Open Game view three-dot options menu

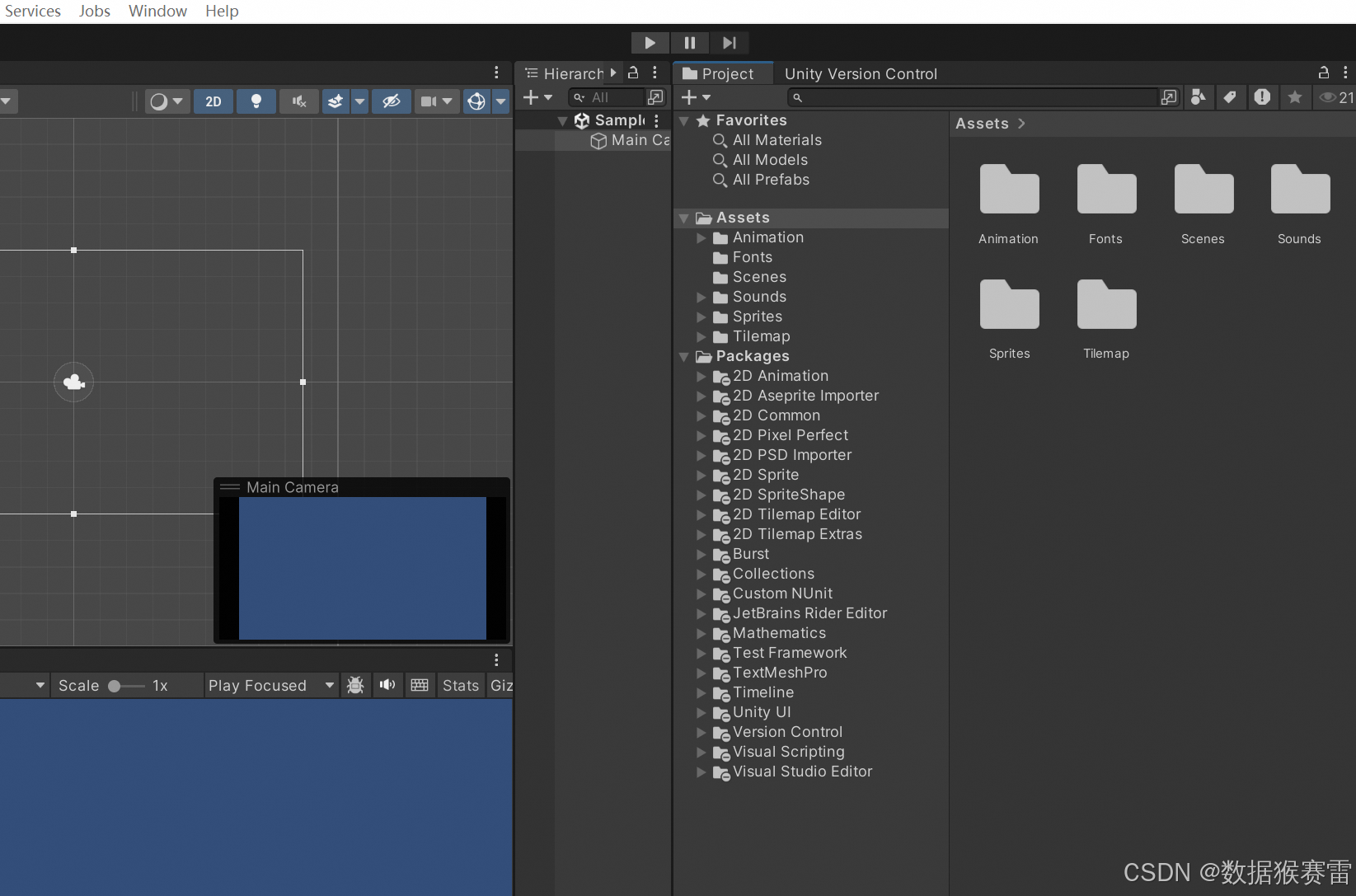[x=496, y=659]
